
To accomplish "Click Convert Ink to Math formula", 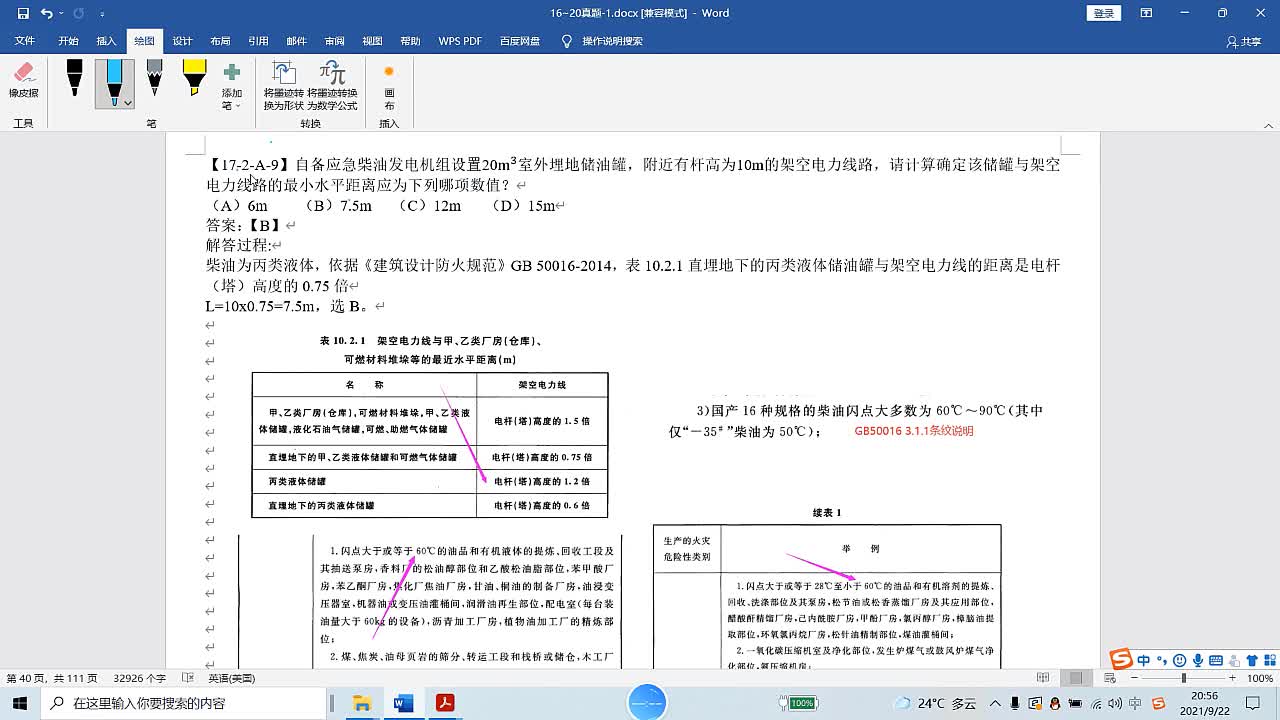I will [332, 85].
